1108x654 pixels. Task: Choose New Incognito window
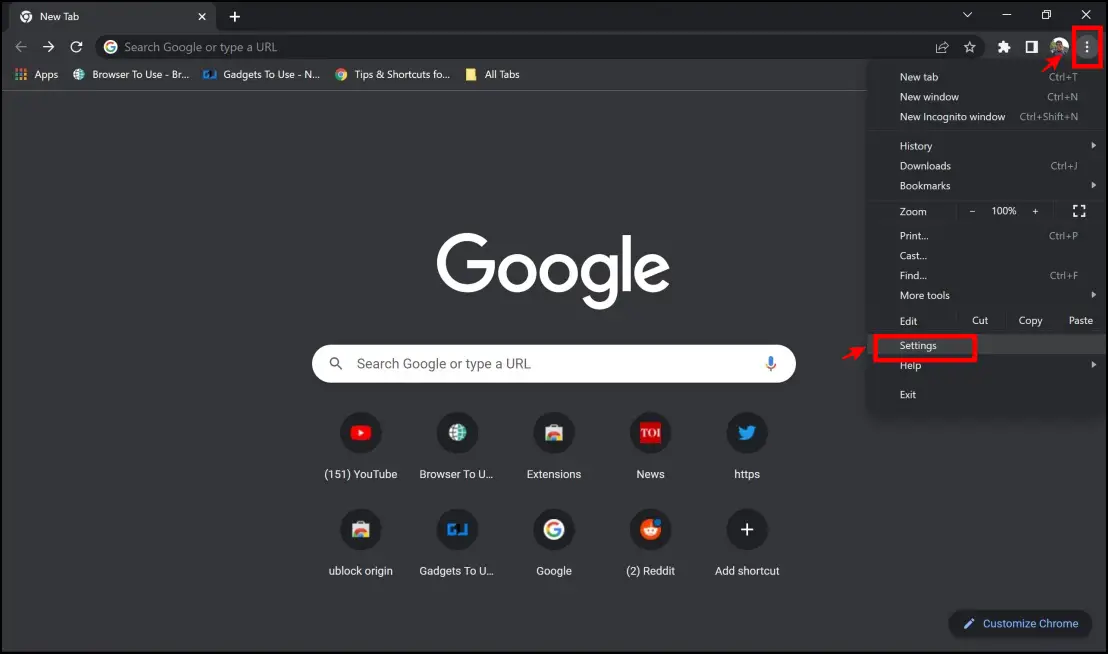click(x=987, y=117)
